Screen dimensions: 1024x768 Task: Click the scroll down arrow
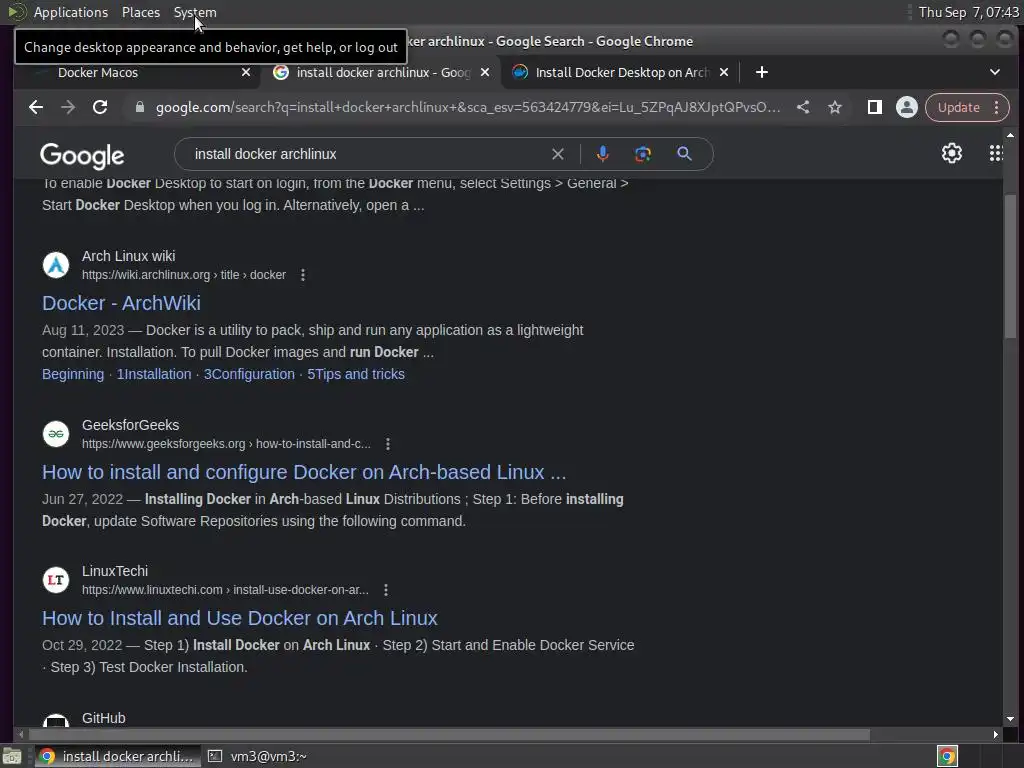point(1010,719)
